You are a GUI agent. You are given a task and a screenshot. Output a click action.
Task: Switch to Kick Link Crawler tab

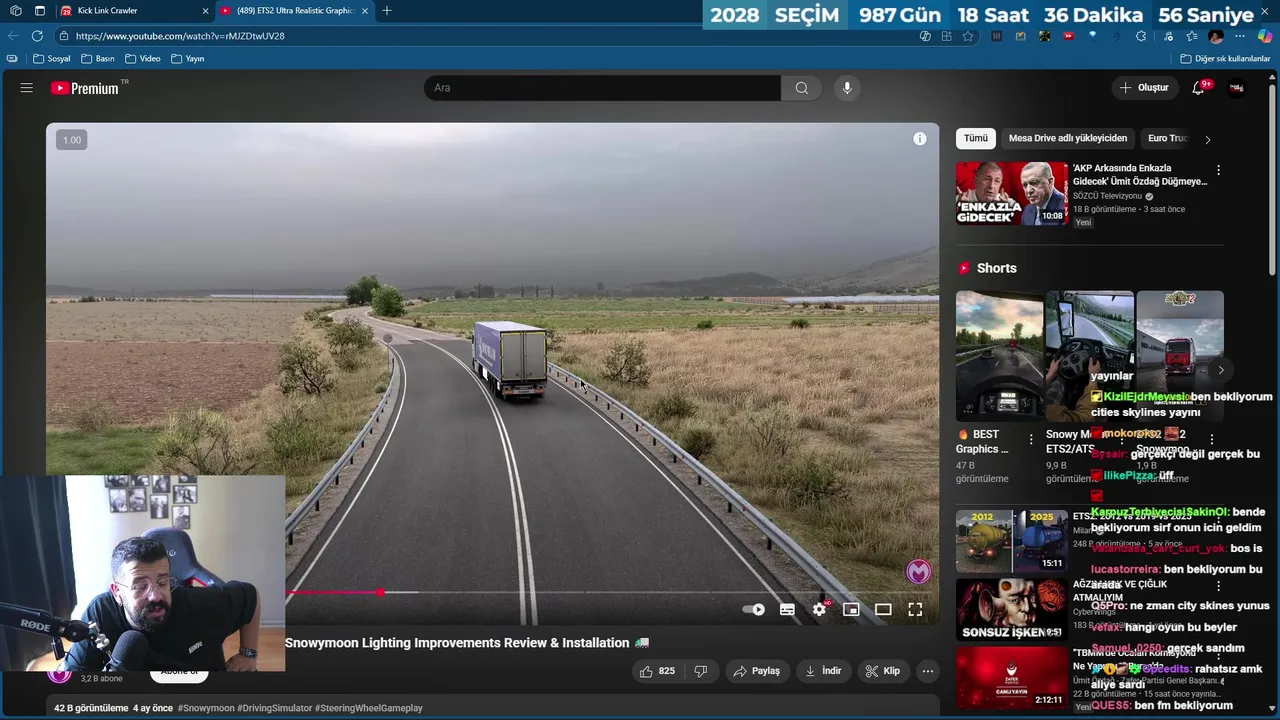click(130, 11)
